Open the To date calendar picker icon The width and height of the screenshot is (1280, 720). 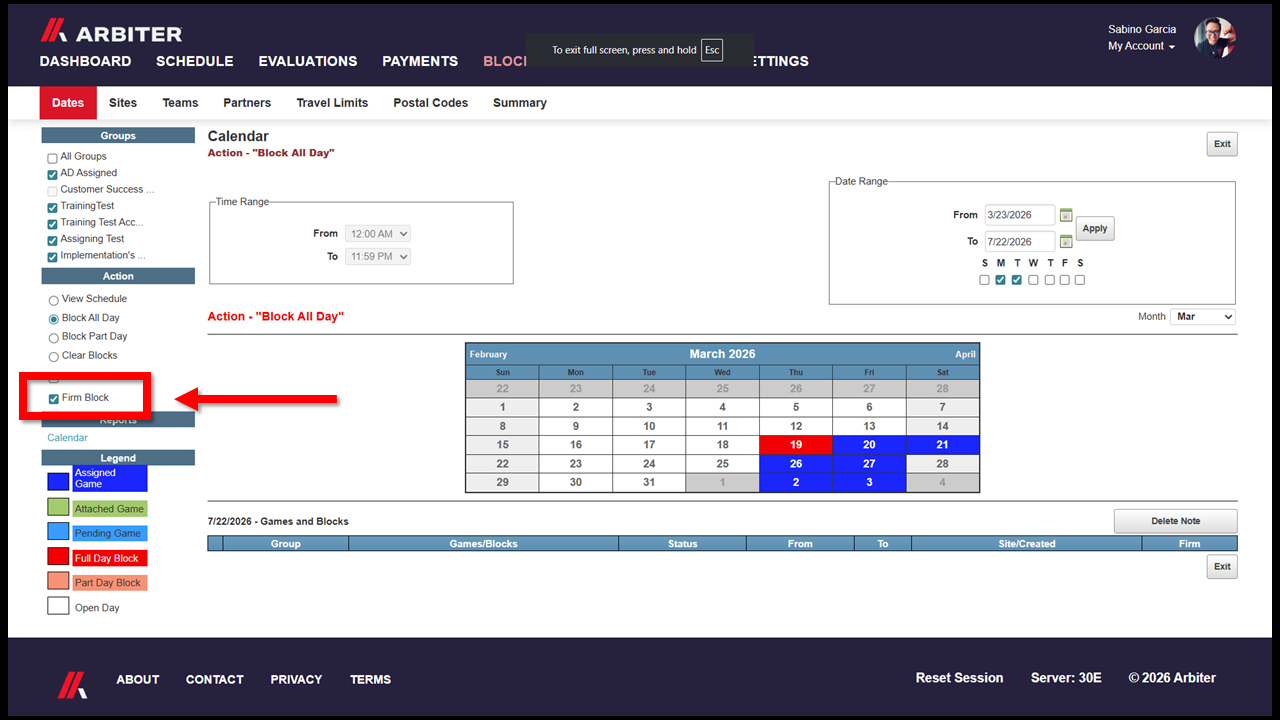pos(1066,241)
